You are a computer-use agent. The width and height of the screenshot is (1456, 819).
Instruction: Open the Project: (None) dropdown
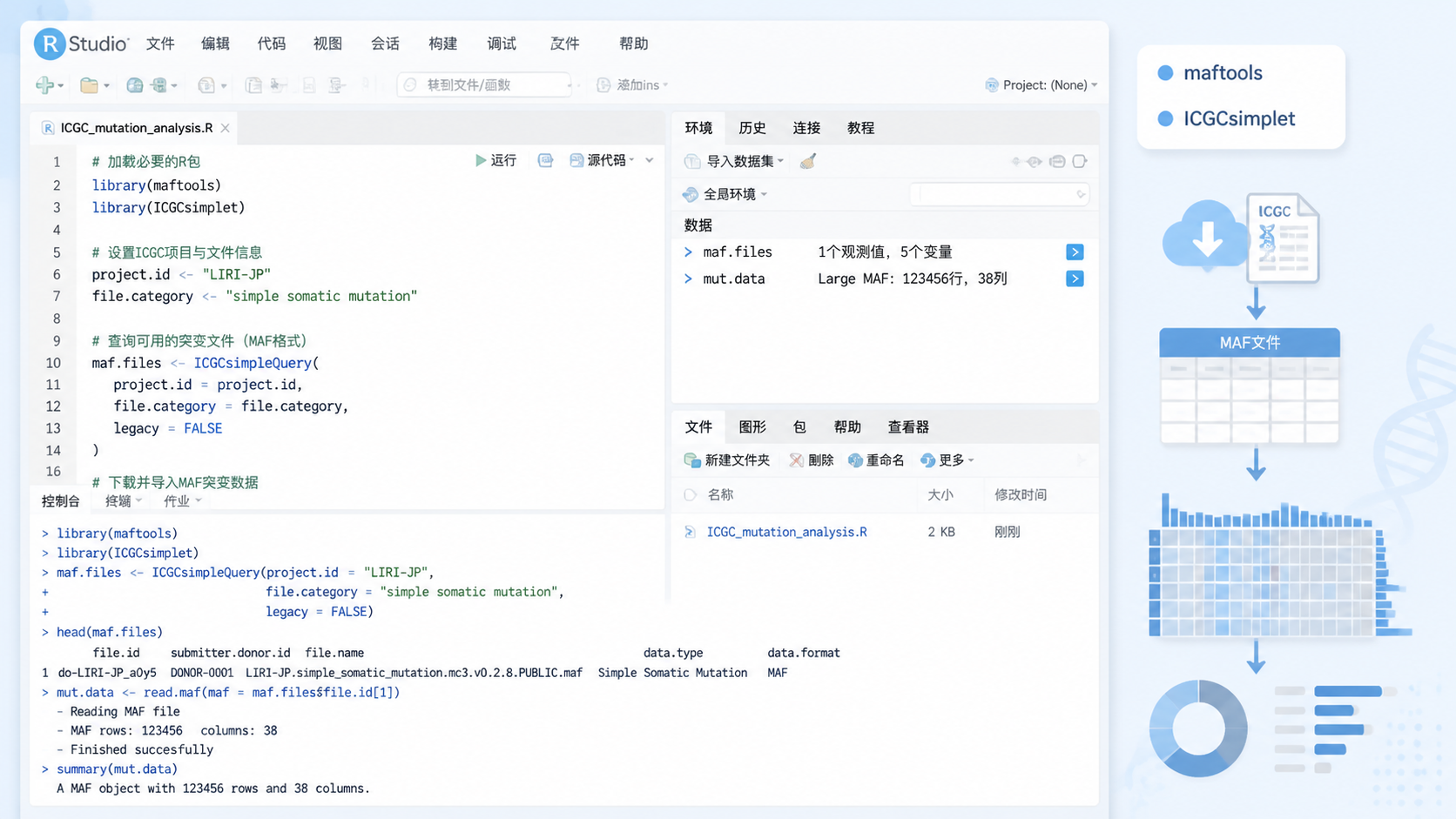[x=1095, y=85]
